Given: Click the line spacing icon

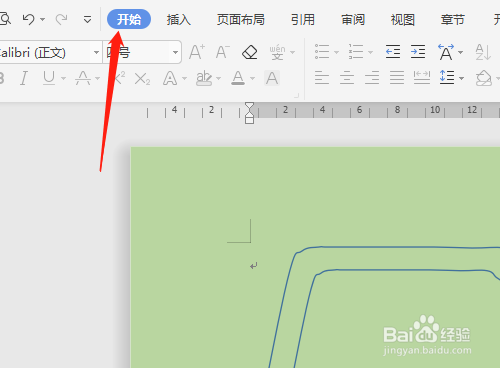Looking at the screenshot, I should pyautogui.click(x=447, y=77).
